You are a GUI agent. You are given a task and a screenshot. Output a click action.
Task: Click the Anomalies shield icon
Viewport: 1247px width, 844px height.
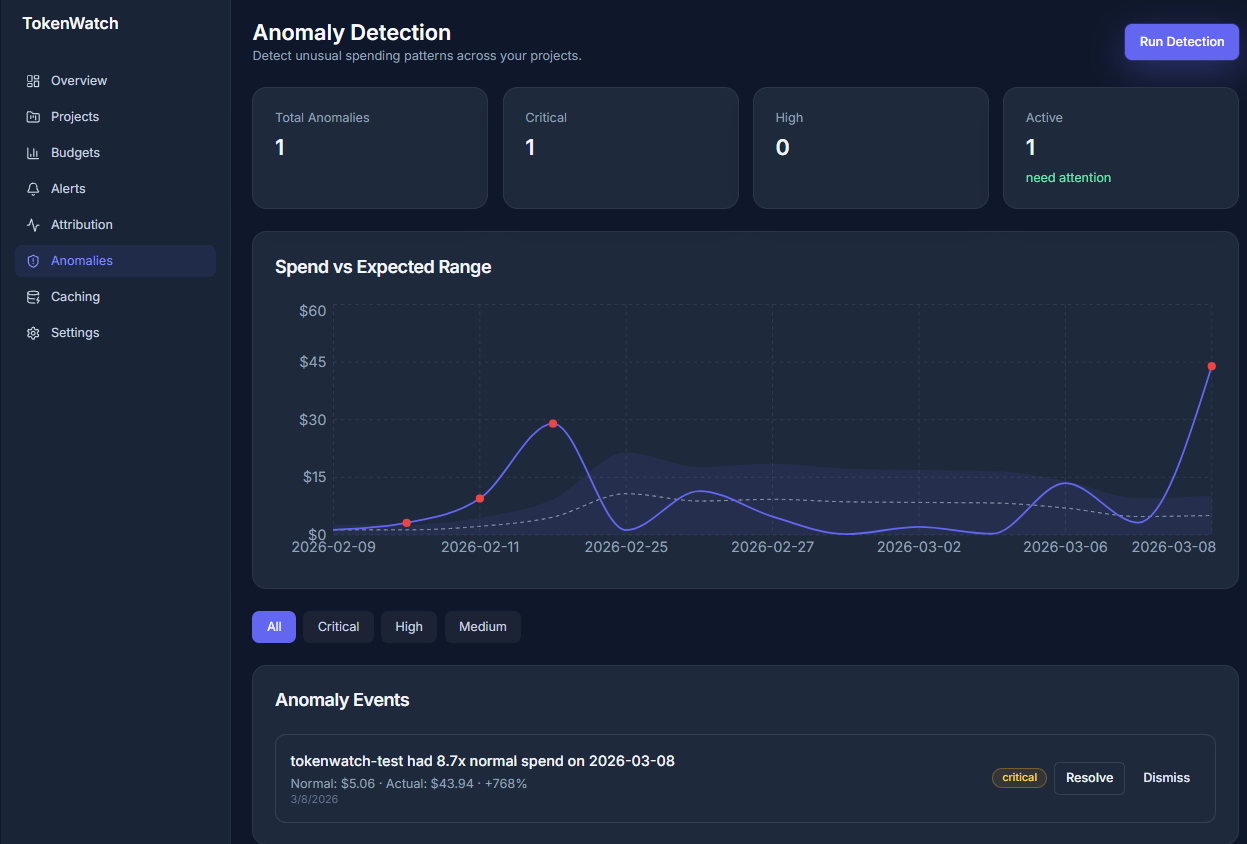(32, 260)
